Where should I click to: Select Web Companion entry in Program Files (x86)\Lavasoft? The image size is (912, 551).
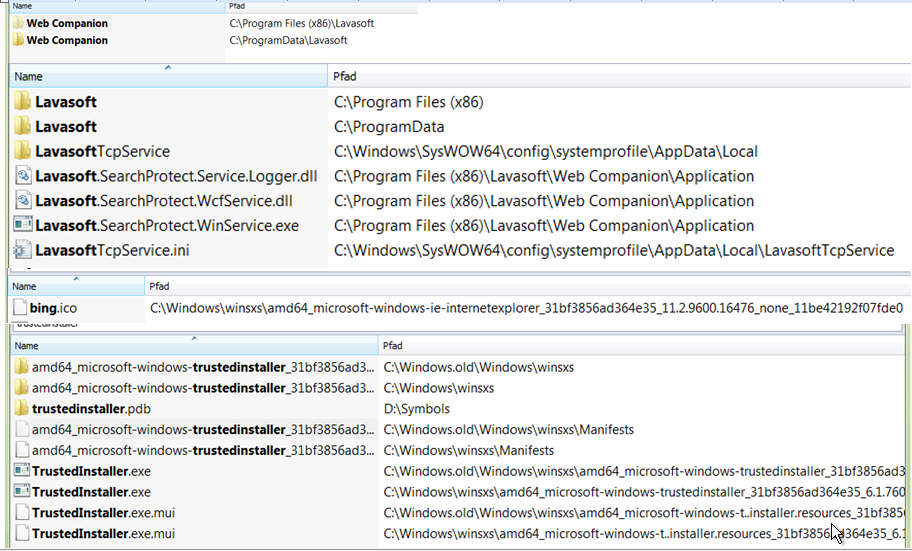(67, 23)
